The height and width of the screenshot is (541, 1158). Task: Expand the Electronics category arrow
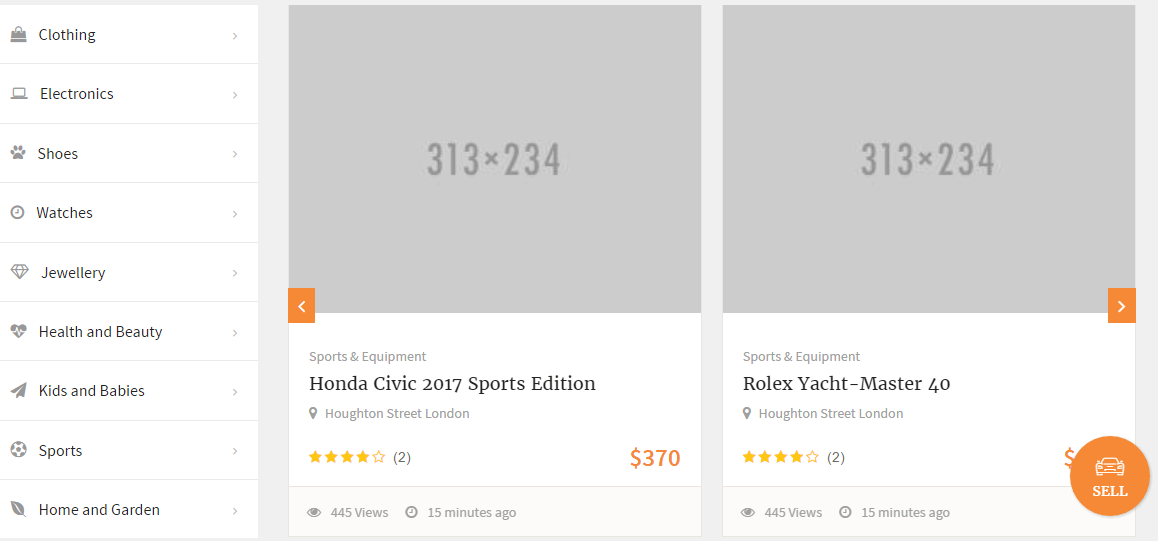(235, 95)
